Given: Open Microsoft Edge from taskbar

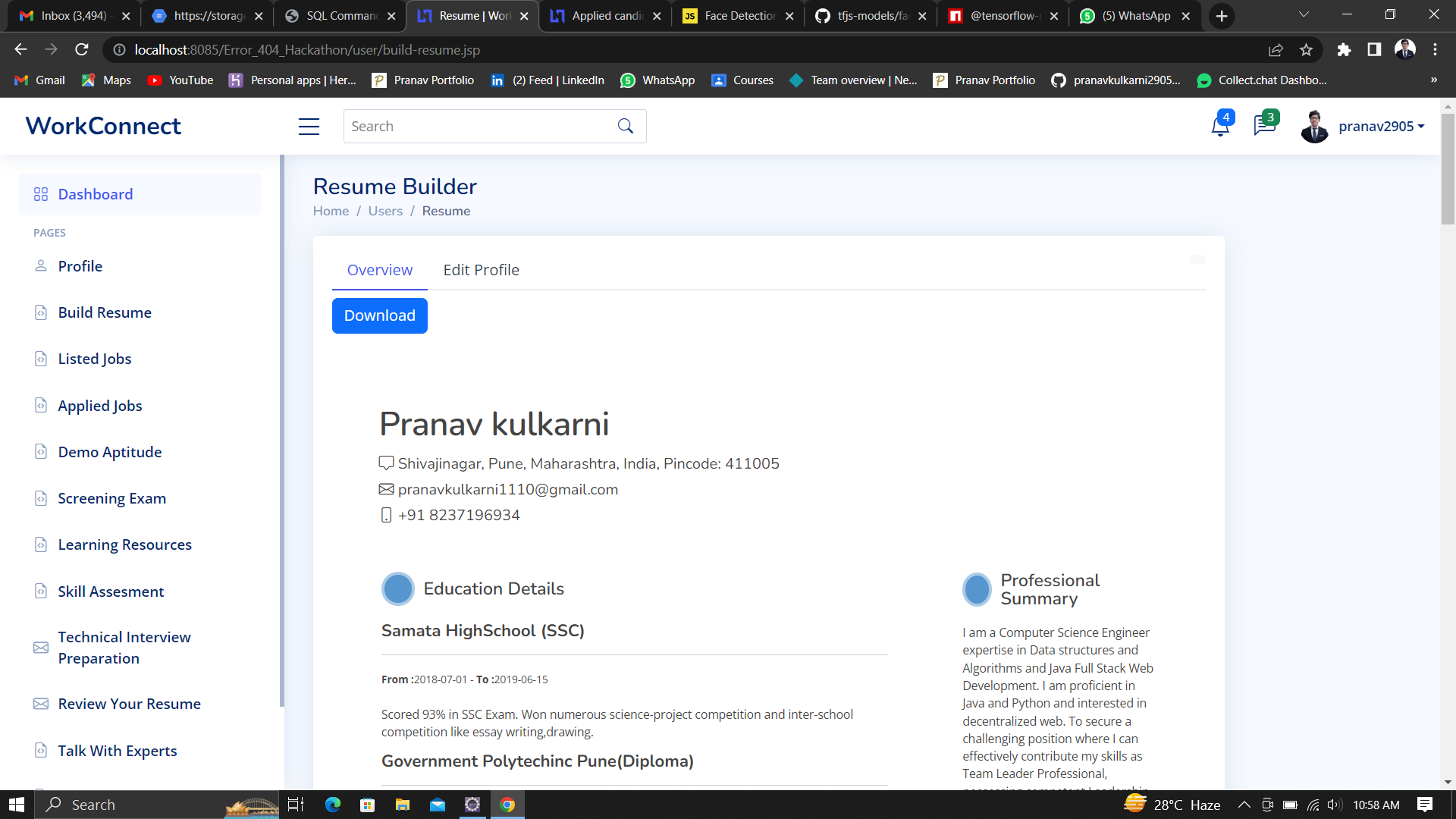Looking at the screenshot, I should (332, 805).
